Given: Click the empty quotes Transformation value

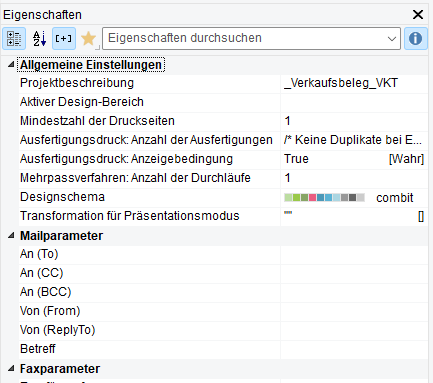Looking at the screenshot, I should (x=288, y=213).
